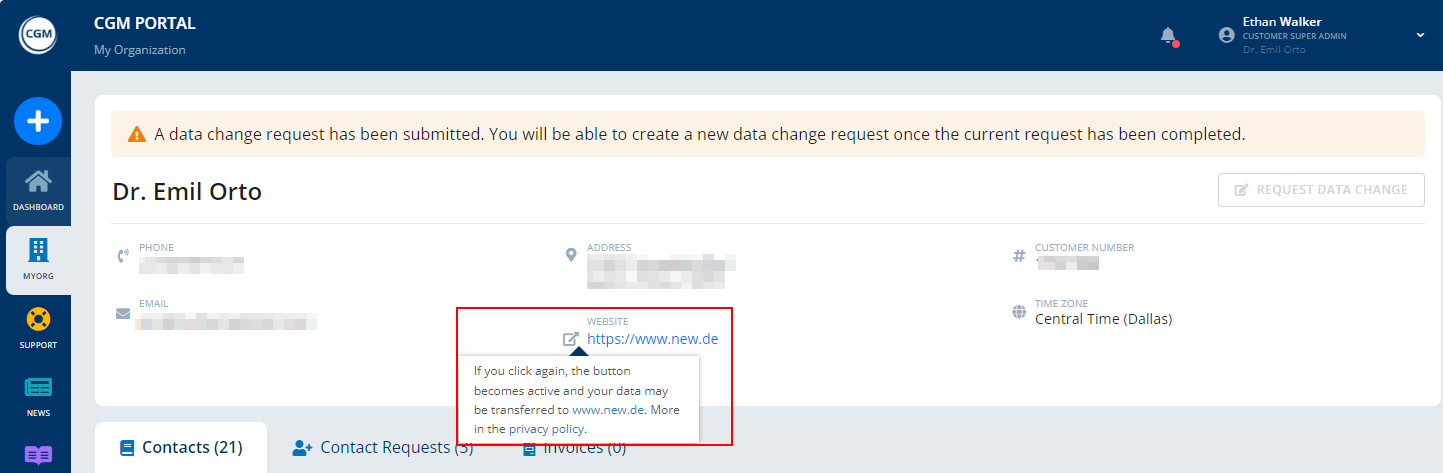Open the Support sidebar item
The height and width of the screenshot is (473, 1443).
[x=38, y=328]
